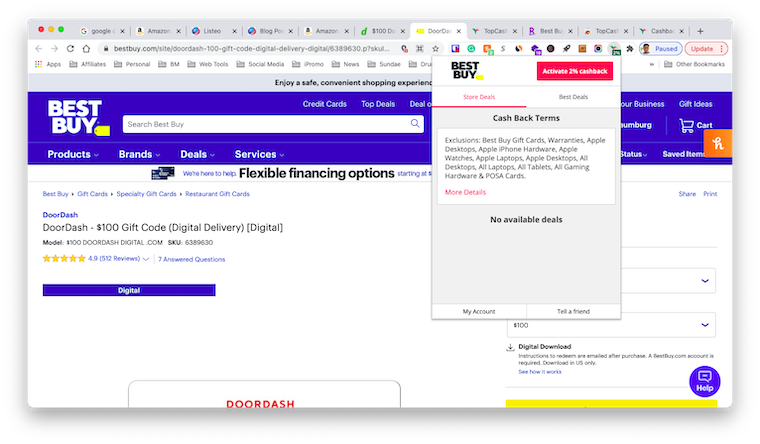Go to Best Buy home via logo
Screen dimensions: 760x444
point(78,117)
